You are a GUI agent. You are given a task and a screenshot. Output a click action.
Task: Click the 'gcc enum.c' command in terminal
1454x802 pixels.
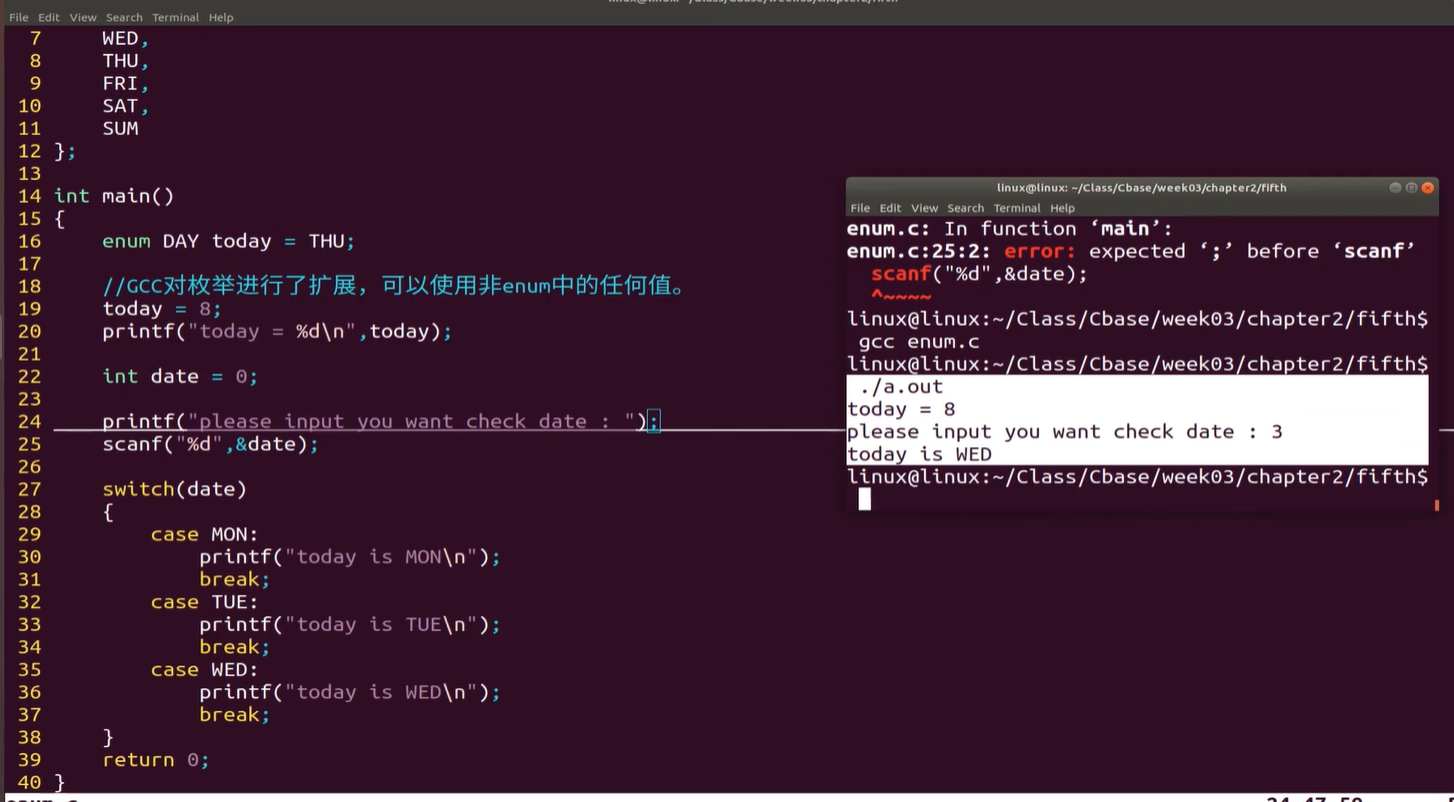[919, 342]
